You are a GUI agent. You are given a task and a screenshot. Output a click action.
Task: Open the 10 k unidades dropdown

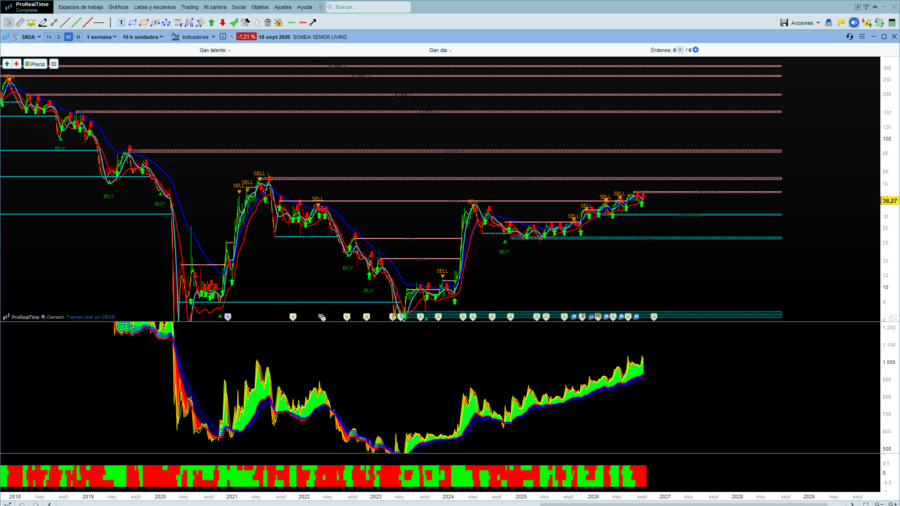[x=143, y=37]
